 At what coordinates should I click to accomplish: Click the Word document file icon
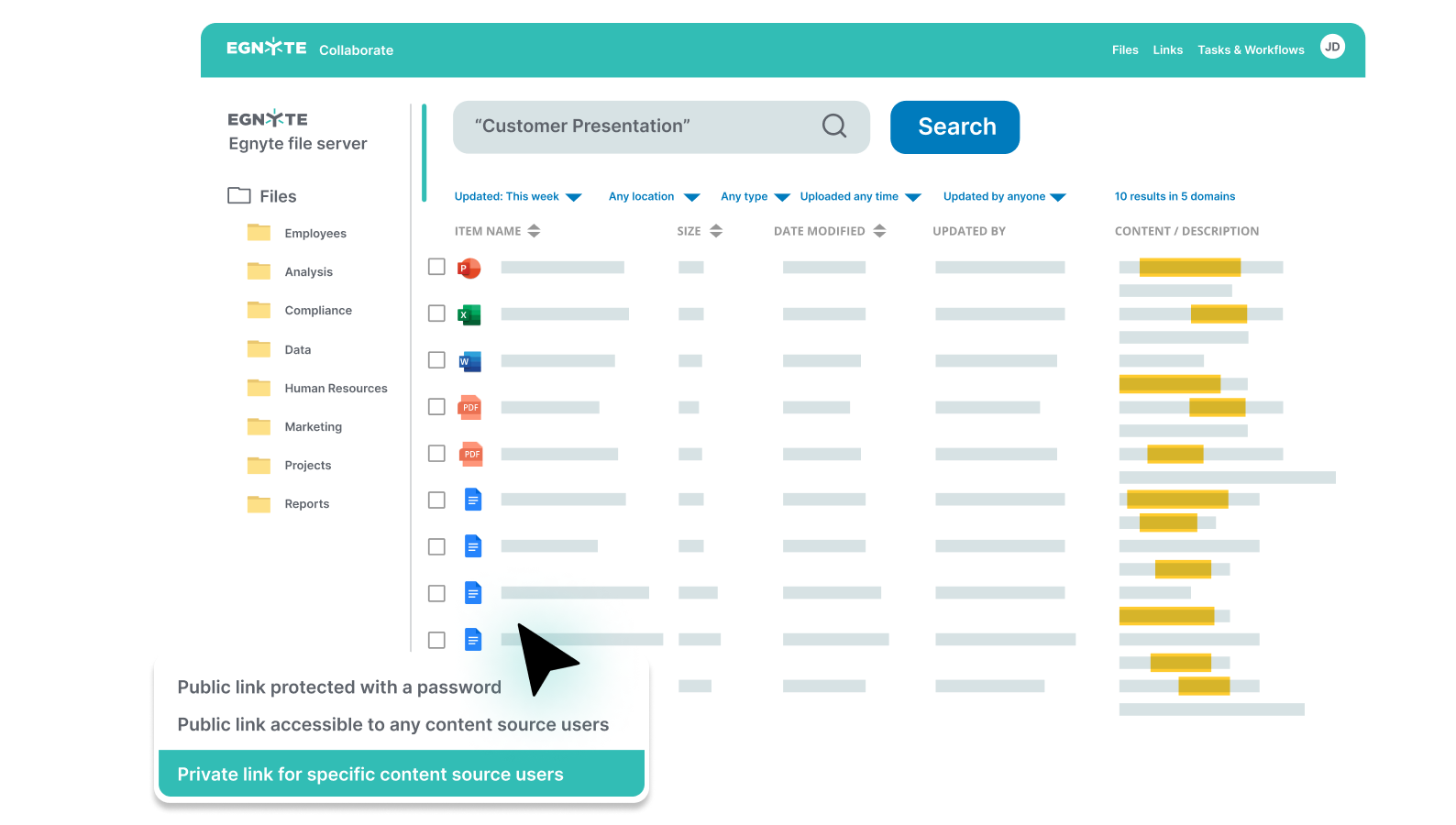click(x=469, y=361)
